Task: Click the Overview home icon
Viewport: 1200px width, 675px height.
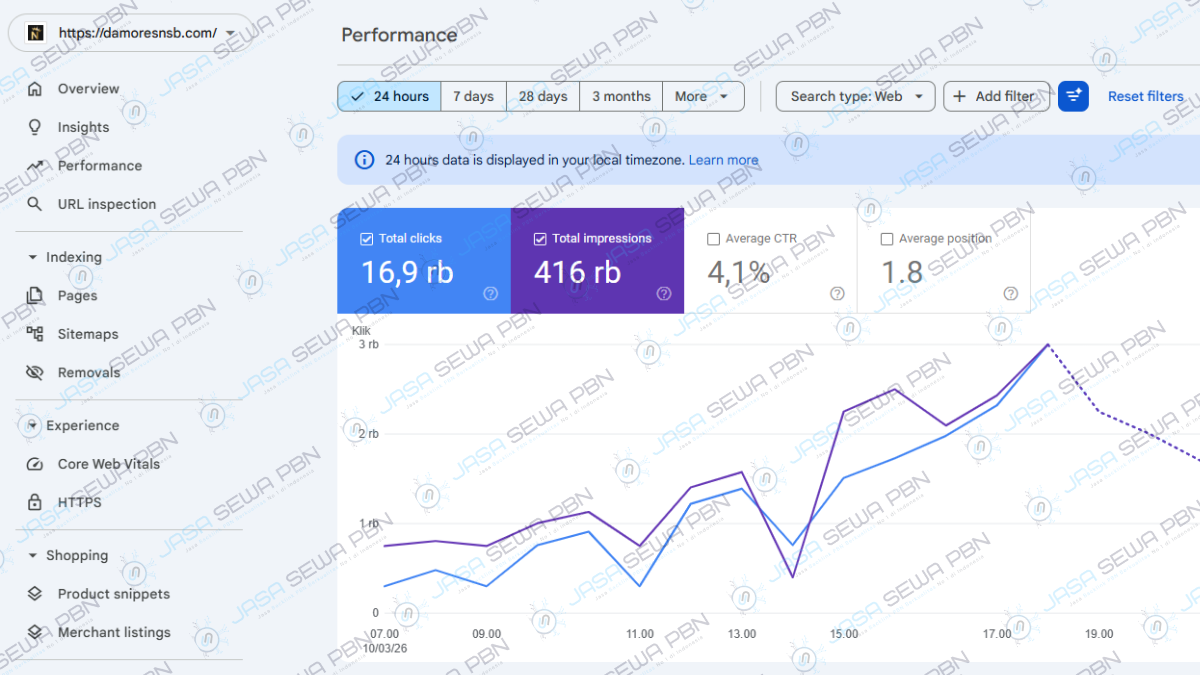Action: (x=35, y=89)
